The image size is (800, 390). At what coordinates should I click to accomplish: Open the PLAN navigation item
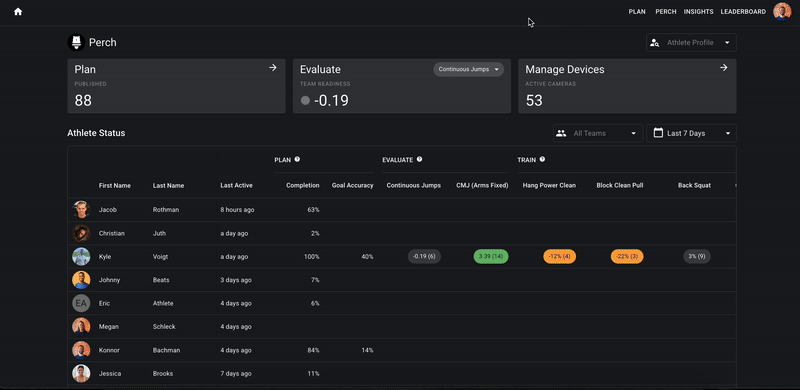[637, 12]
